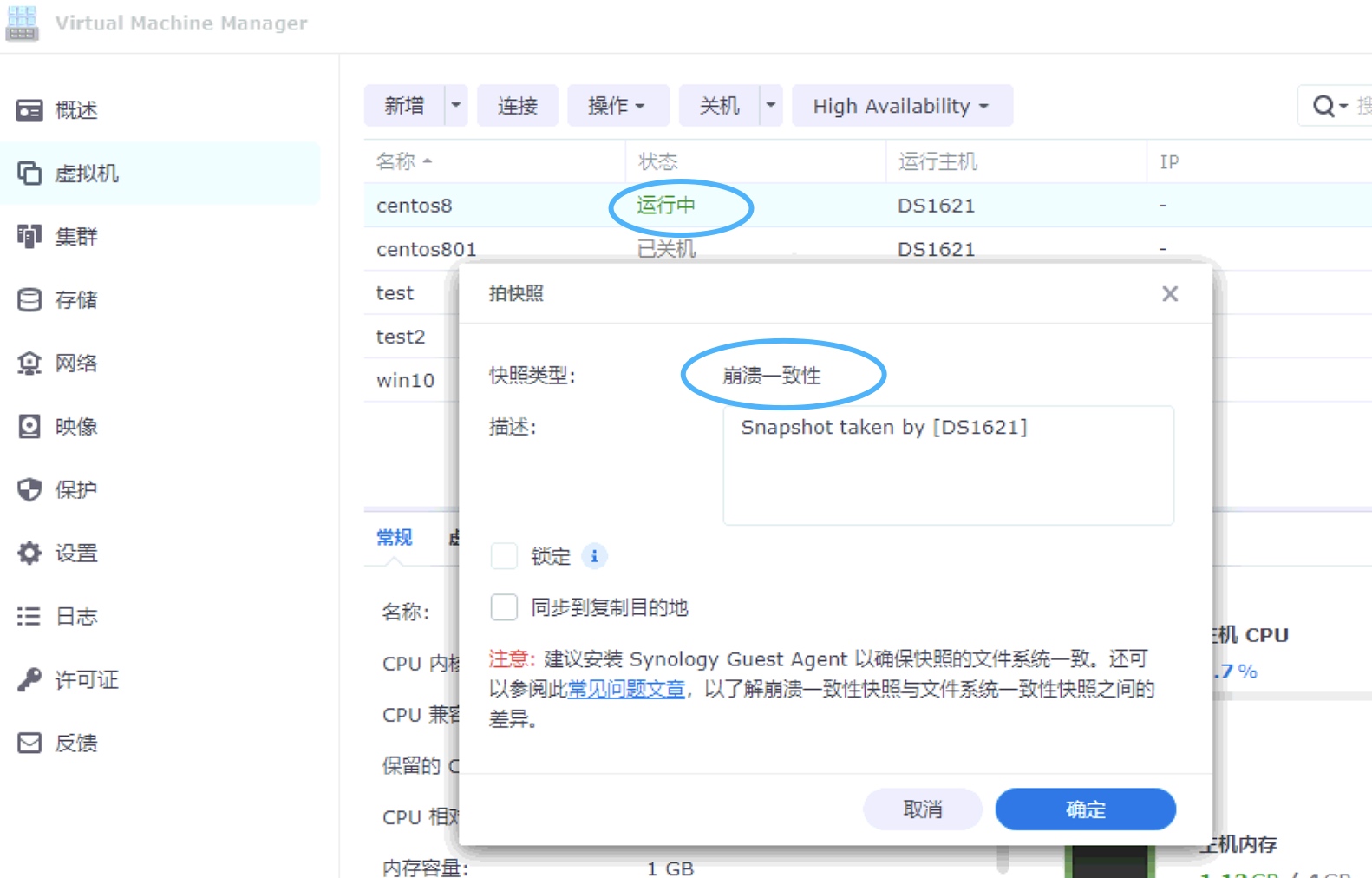Open 集群 label in the sidebar

click(x=76, y=236)
